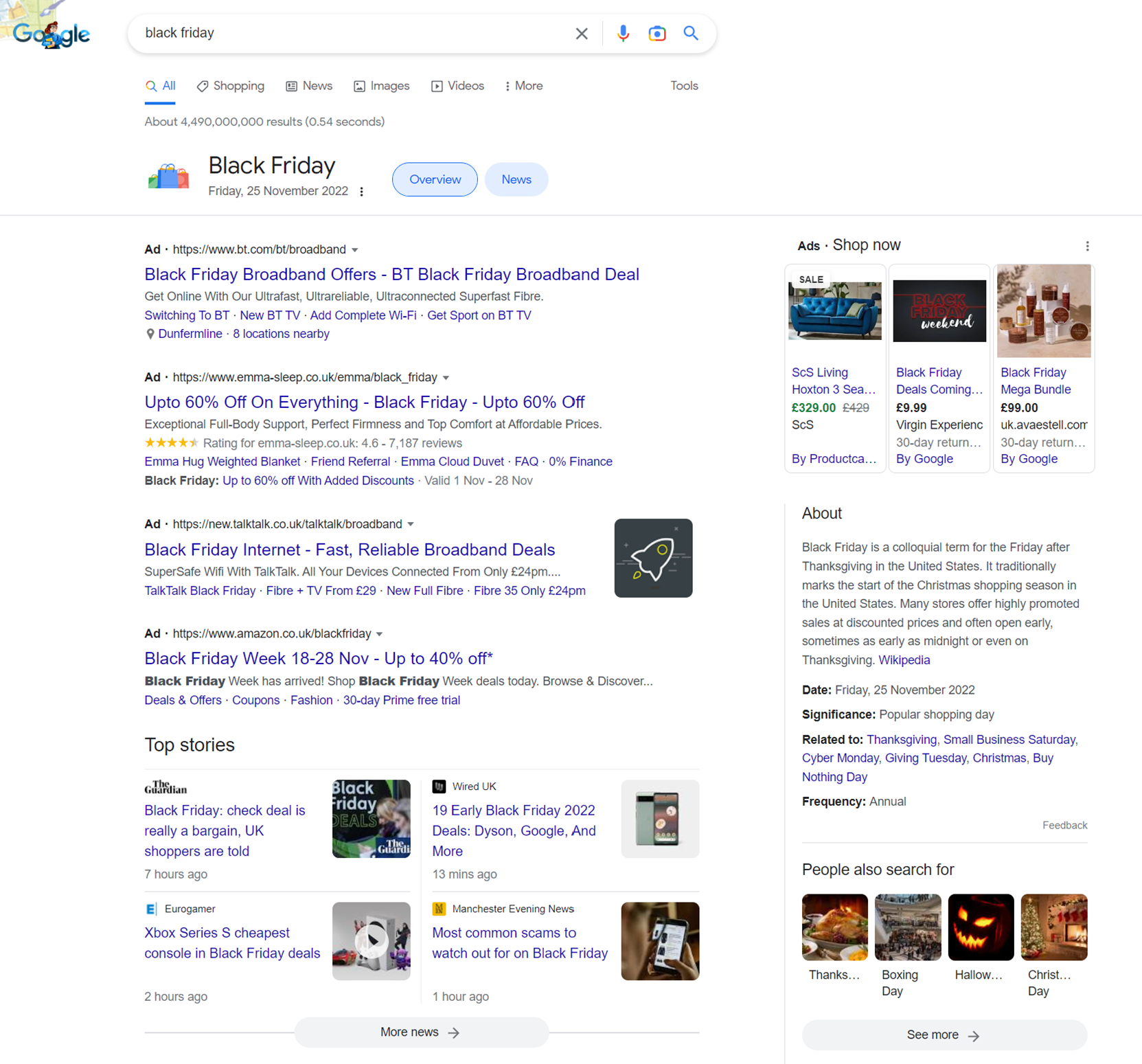Open the search Tools options
The height and width of the screenshot is (1064, 1142).
pyautogui.click(x=684, y=86)
